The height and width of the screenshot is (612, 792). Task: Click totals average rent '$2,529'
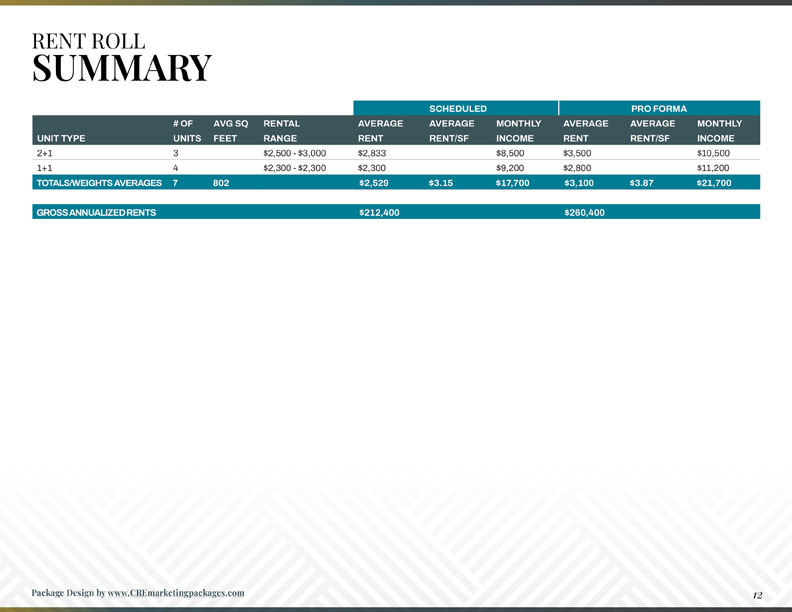(x=374, y=183)
